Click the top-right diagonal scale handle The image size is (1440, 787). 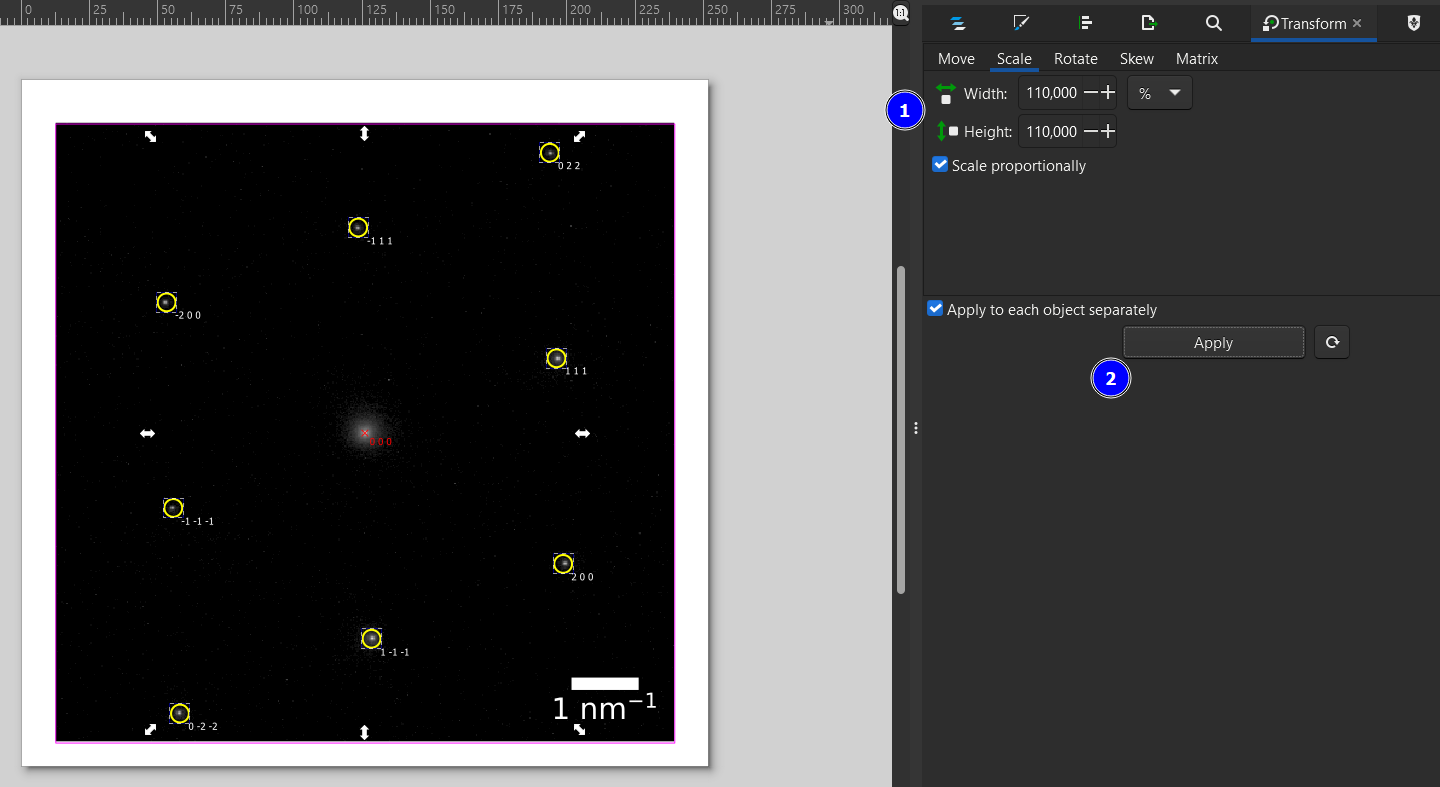point(579,136)
